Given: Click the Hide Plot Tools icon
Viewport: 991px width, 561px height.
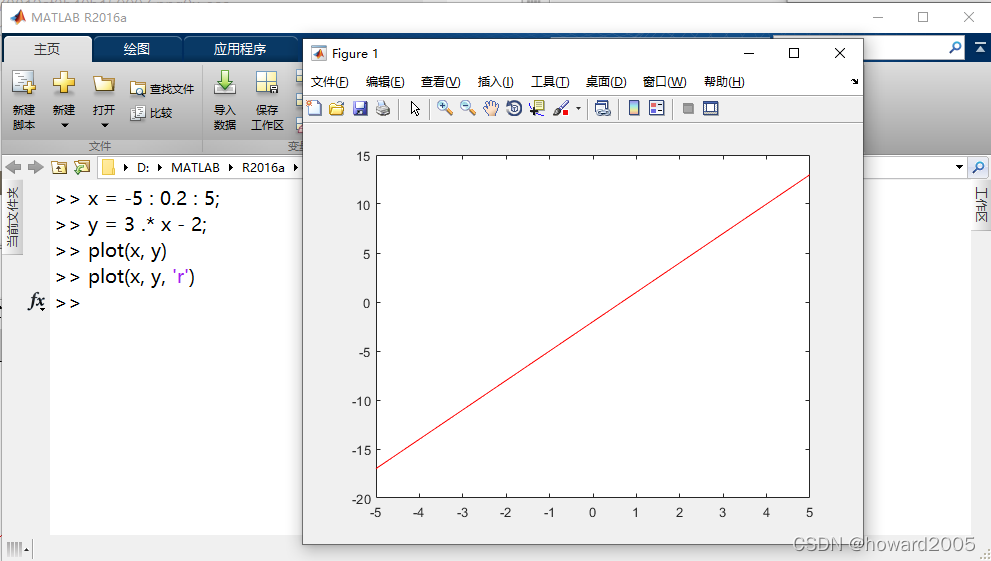Looking at the screenshot, I should (x=688, y=109).
